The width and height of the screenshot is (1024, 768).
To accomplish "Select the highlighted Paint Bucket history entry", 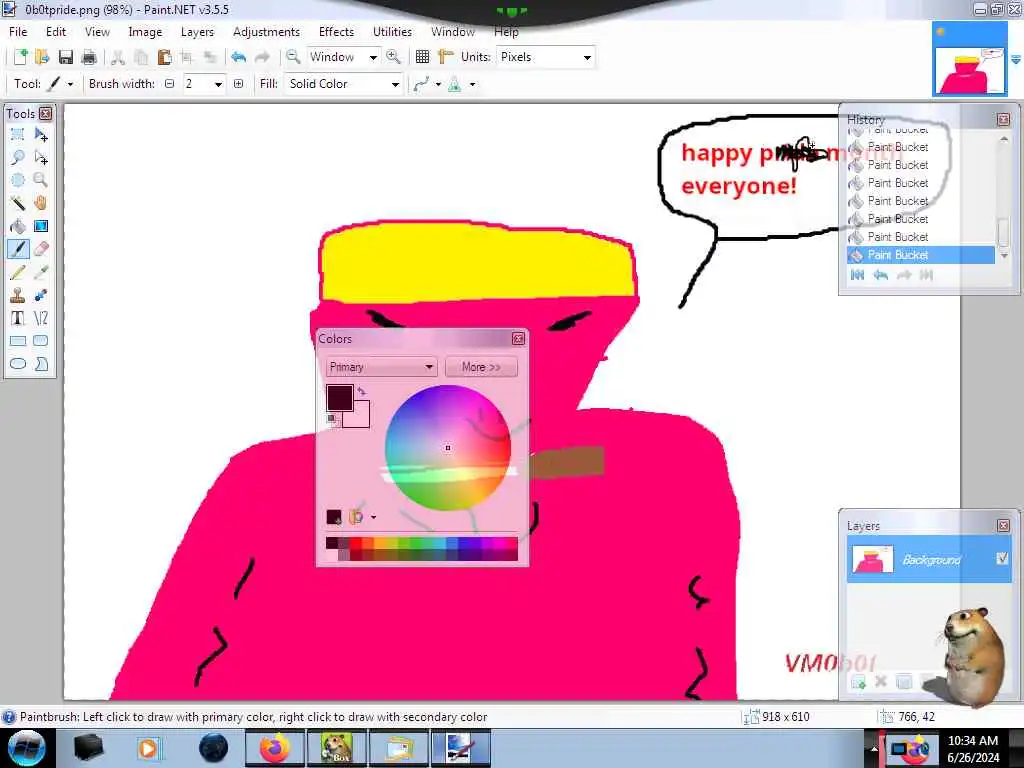I will (921, 255).
